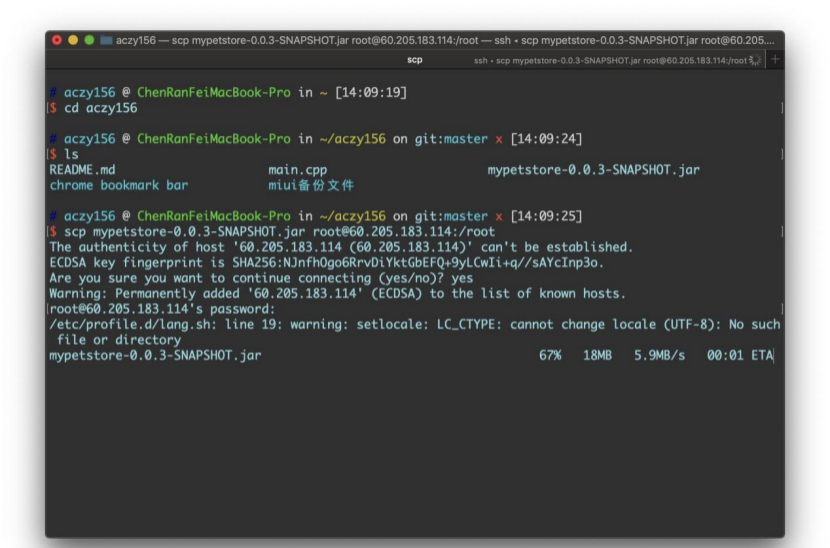830x548 pixels.
Task: Click the 'chrome bookmark bar' directory name
Action: pos(119,185)
